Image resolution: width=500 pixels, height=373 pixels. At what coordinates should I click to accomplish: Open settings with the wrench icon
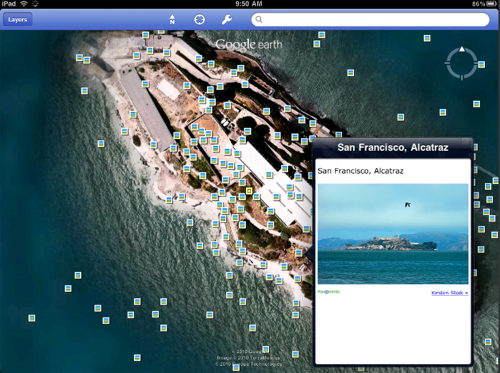click(x=227, y=19)
